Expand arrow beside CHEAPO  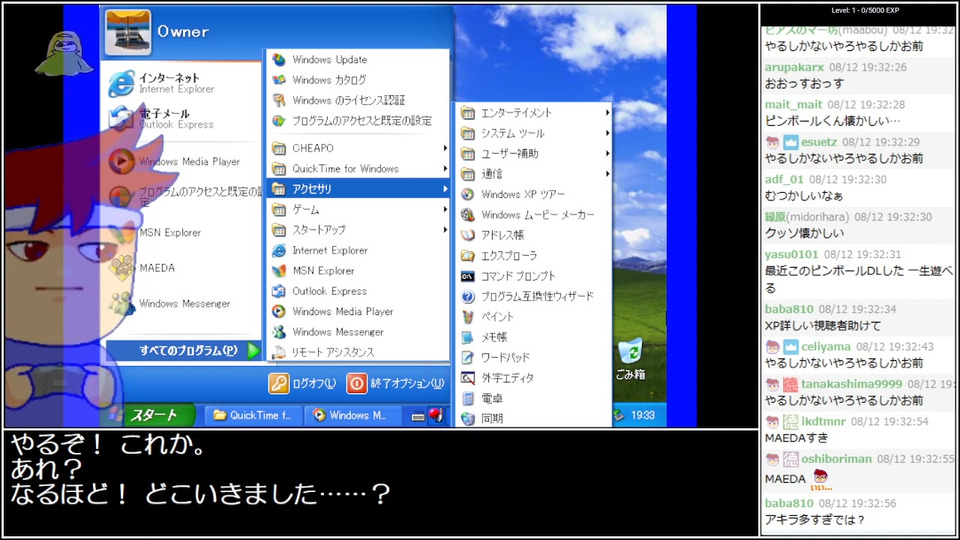coord(445,148)
